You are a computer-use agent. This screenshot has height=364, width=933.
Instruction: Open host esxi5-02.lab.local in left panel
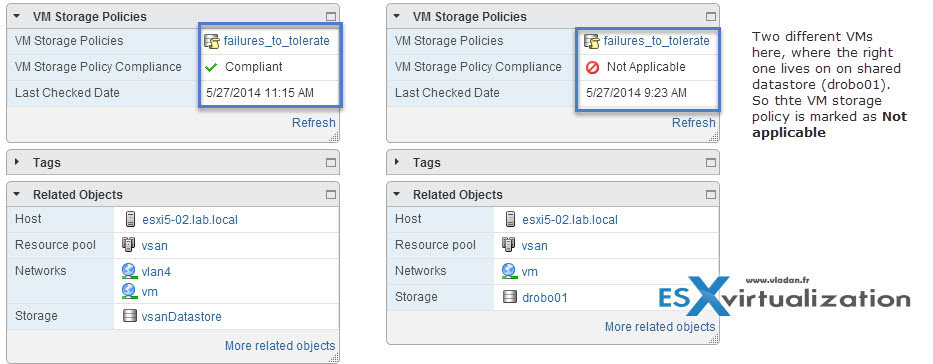point(190,219)
